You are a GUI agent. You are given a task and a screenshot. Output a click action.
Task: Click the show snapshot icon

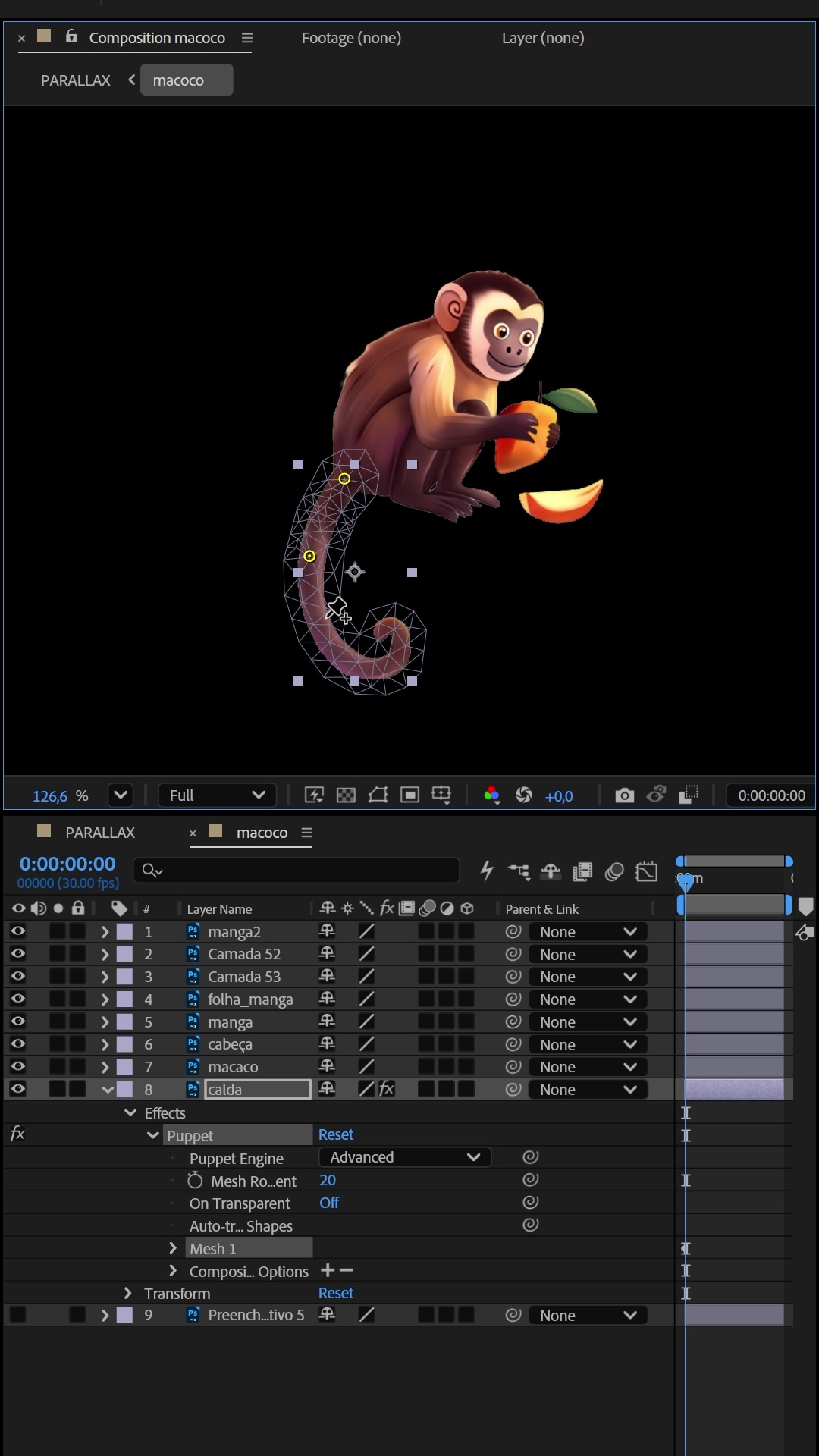click(657, 795)
